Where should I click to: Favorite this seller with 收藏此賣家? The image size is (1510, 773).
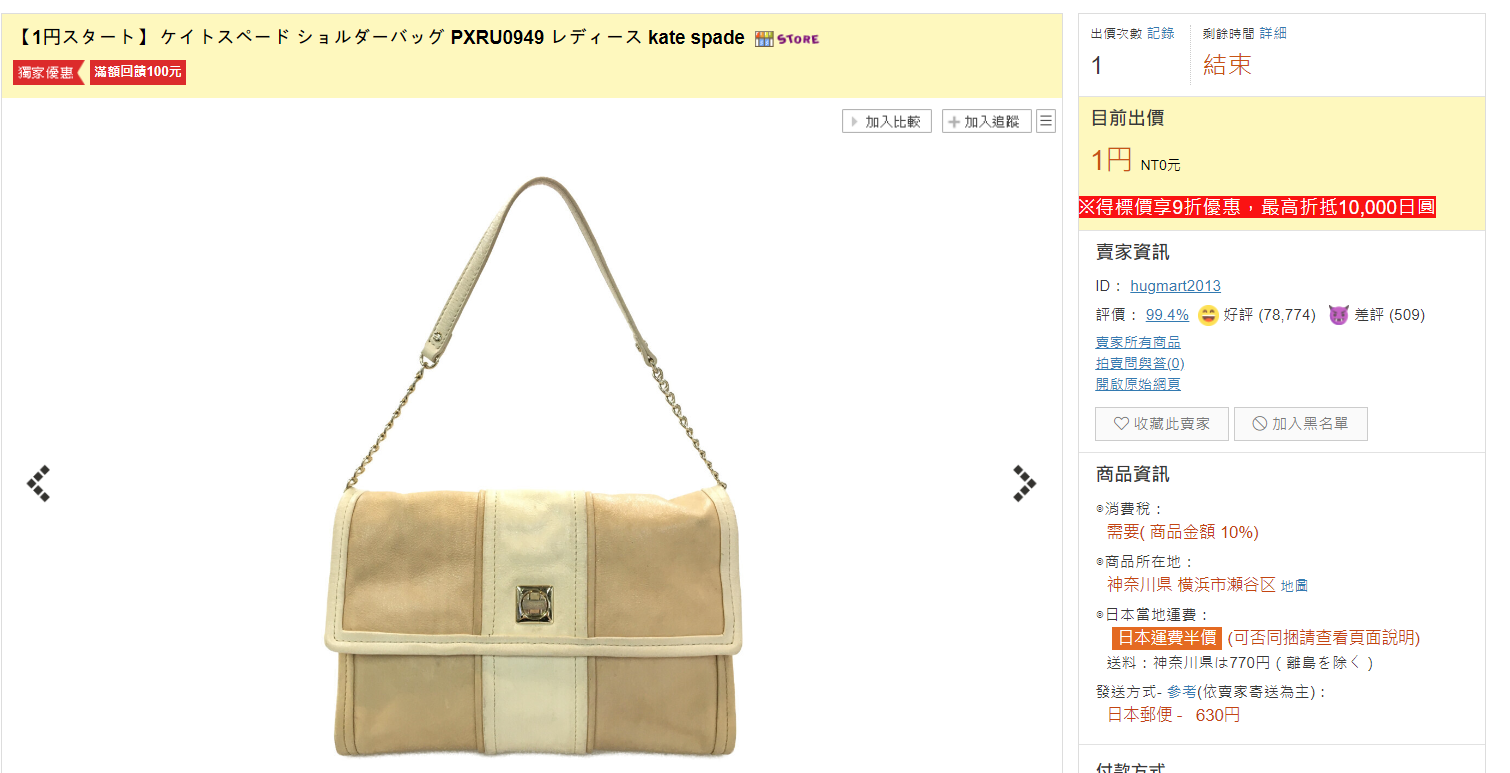(x=1162, y=424)
